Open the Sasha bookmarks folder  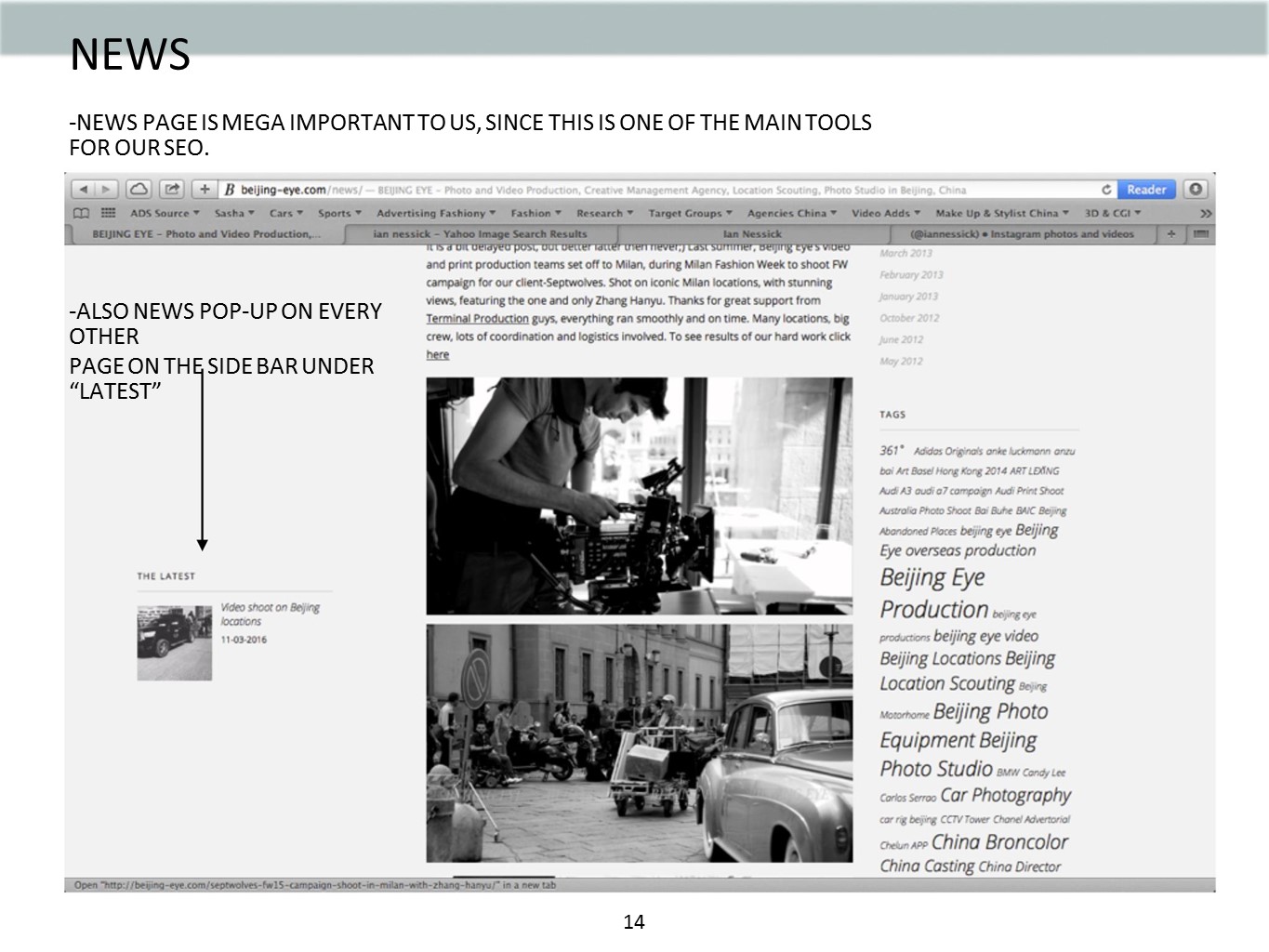tap(234, 213)
